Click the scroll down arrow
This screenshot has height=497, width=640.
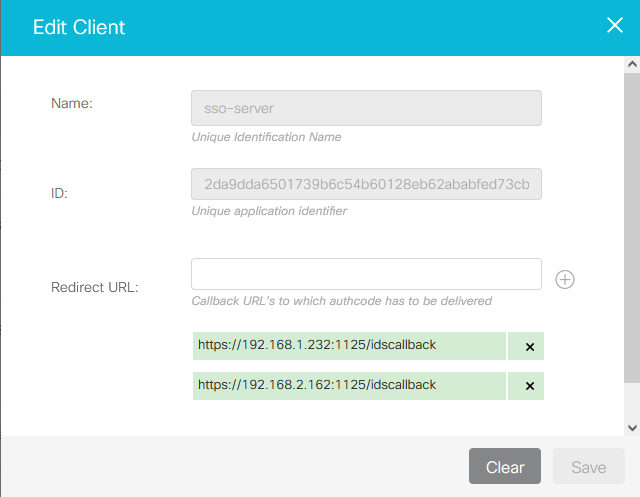(631, 427)
